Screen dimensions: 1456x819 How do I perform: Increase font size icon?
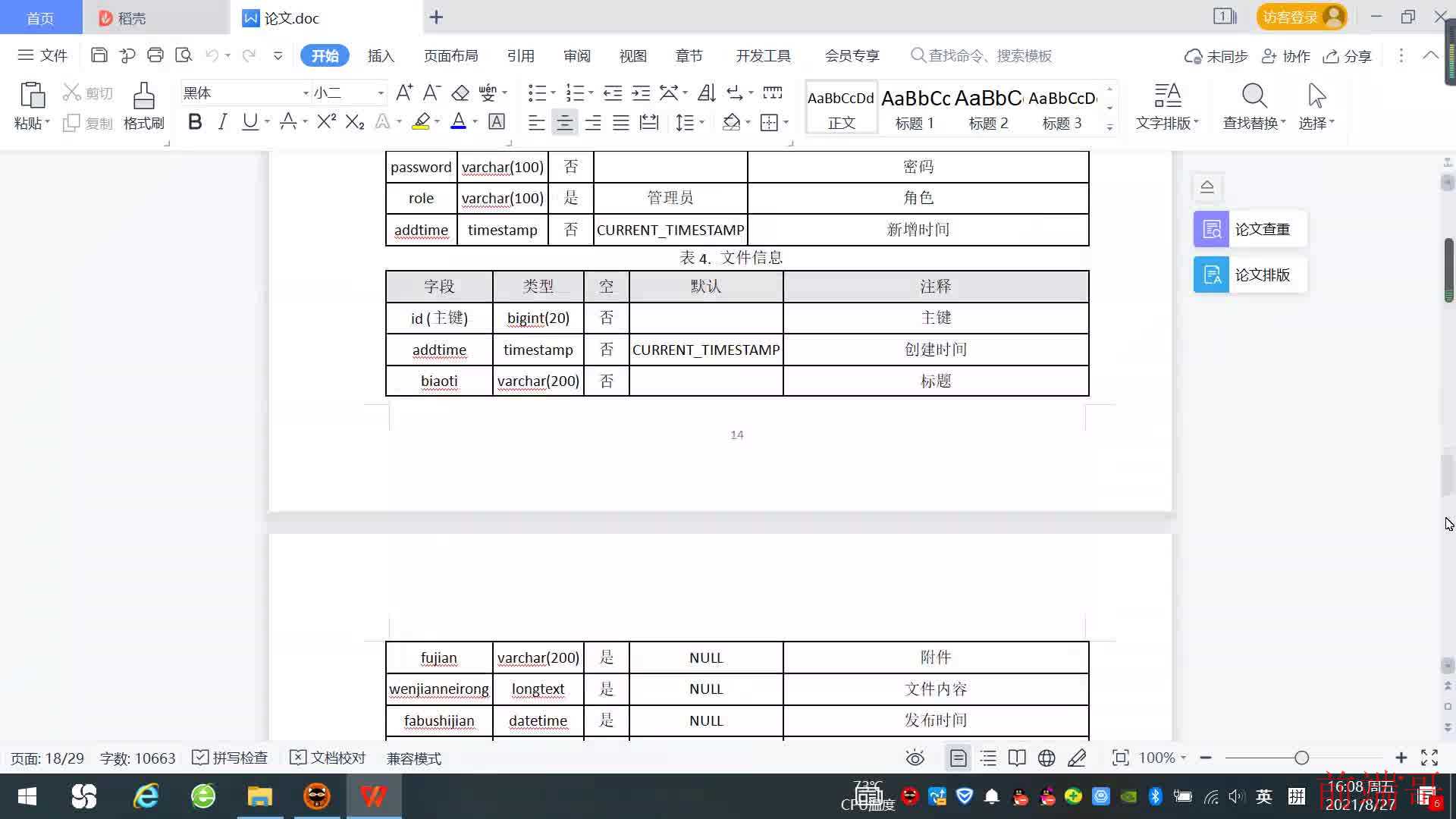(x=404, y=93)
